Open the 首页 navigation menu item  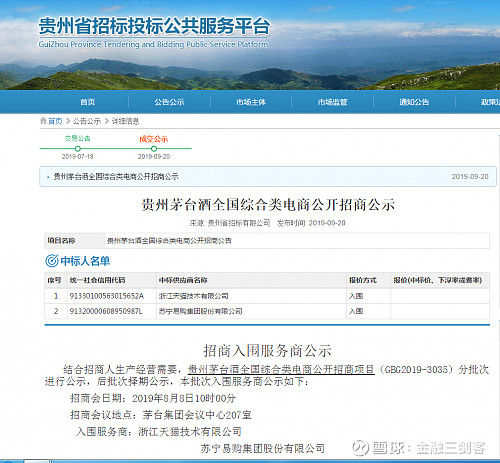click(x=88, y=102)
